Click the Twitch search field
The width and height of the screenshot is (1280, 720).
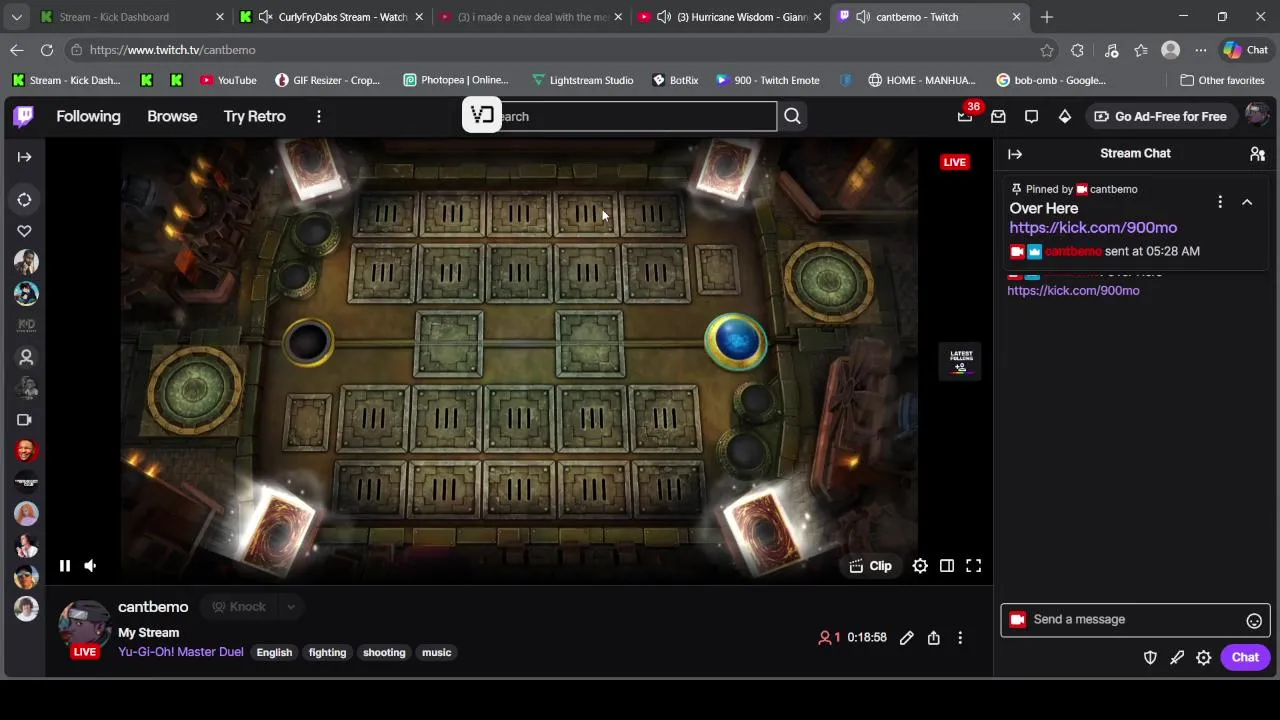pos(620,116)
